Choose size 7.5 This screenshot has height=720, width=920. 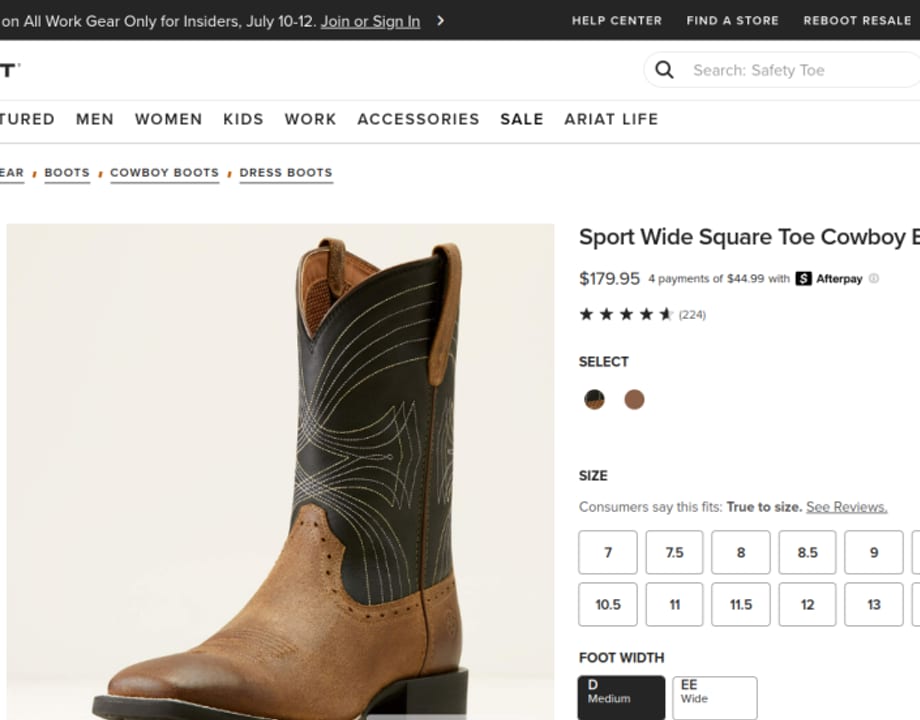point(674,552)
